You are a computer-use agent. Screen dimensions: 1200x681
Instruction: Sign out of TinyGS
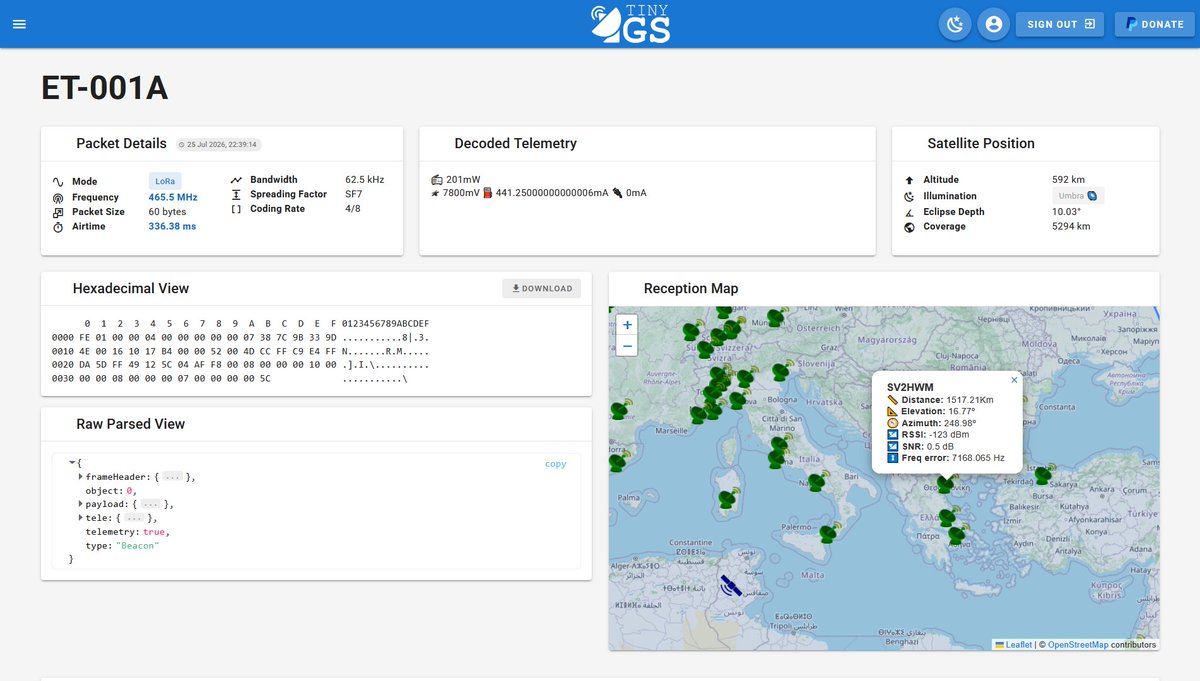click(x=1060, y=24)
